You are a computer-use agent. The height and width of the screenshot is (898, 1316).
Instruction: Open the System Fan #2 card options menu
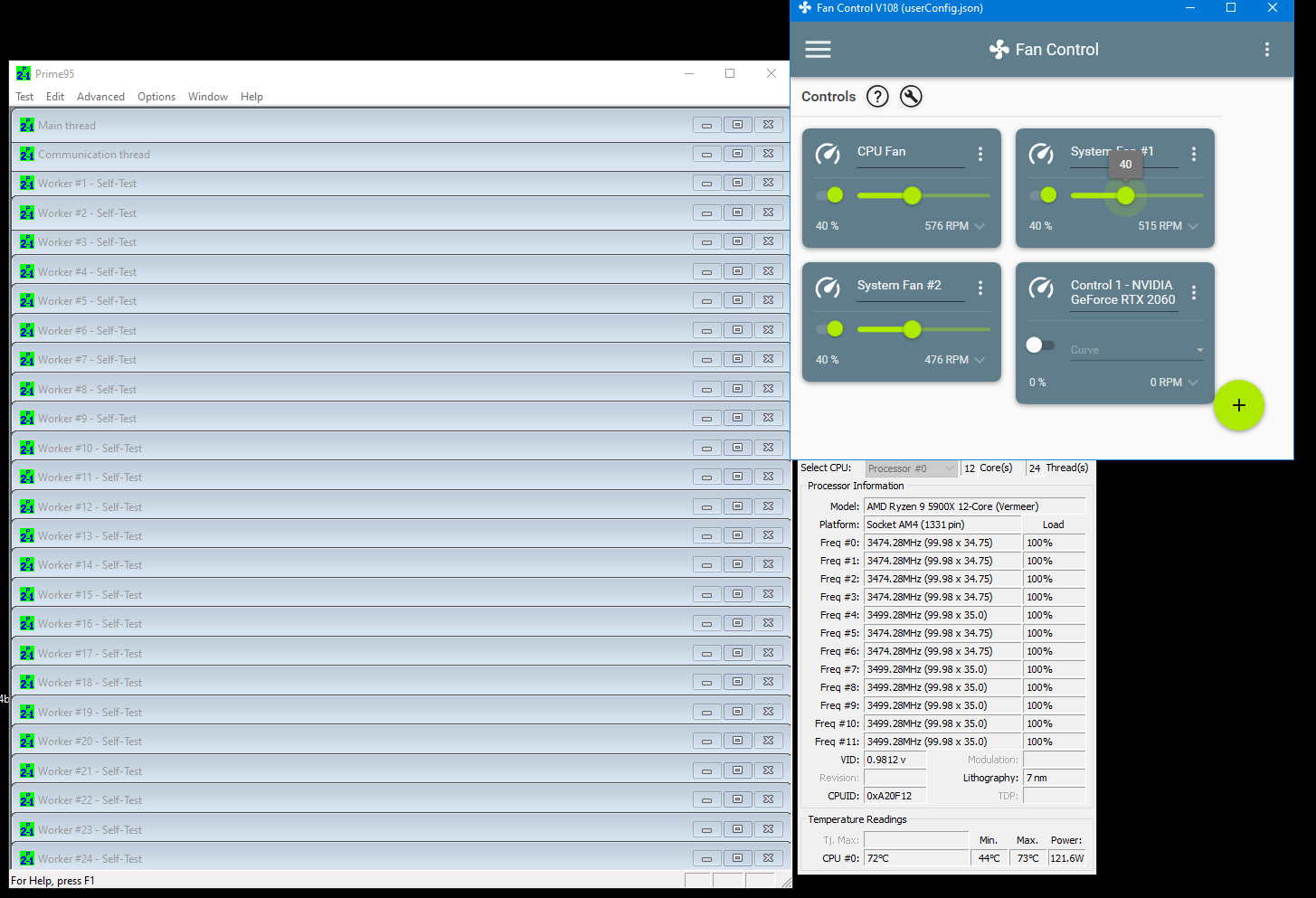click(980, 288)
